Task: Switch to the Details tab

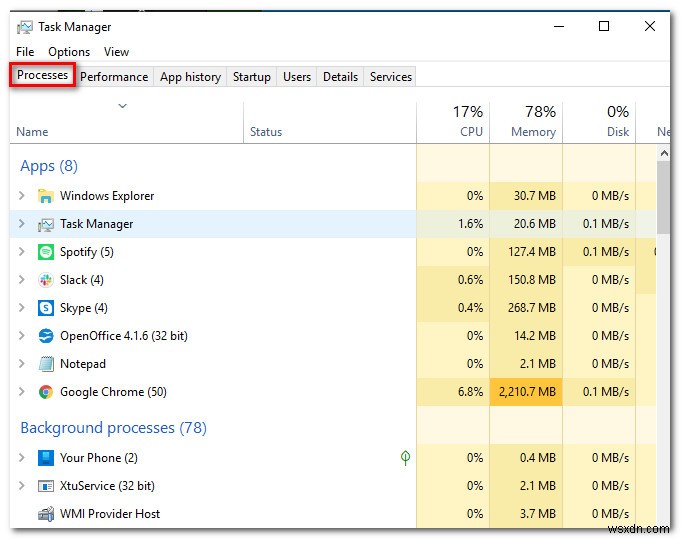Action: (x=340, y=77)
